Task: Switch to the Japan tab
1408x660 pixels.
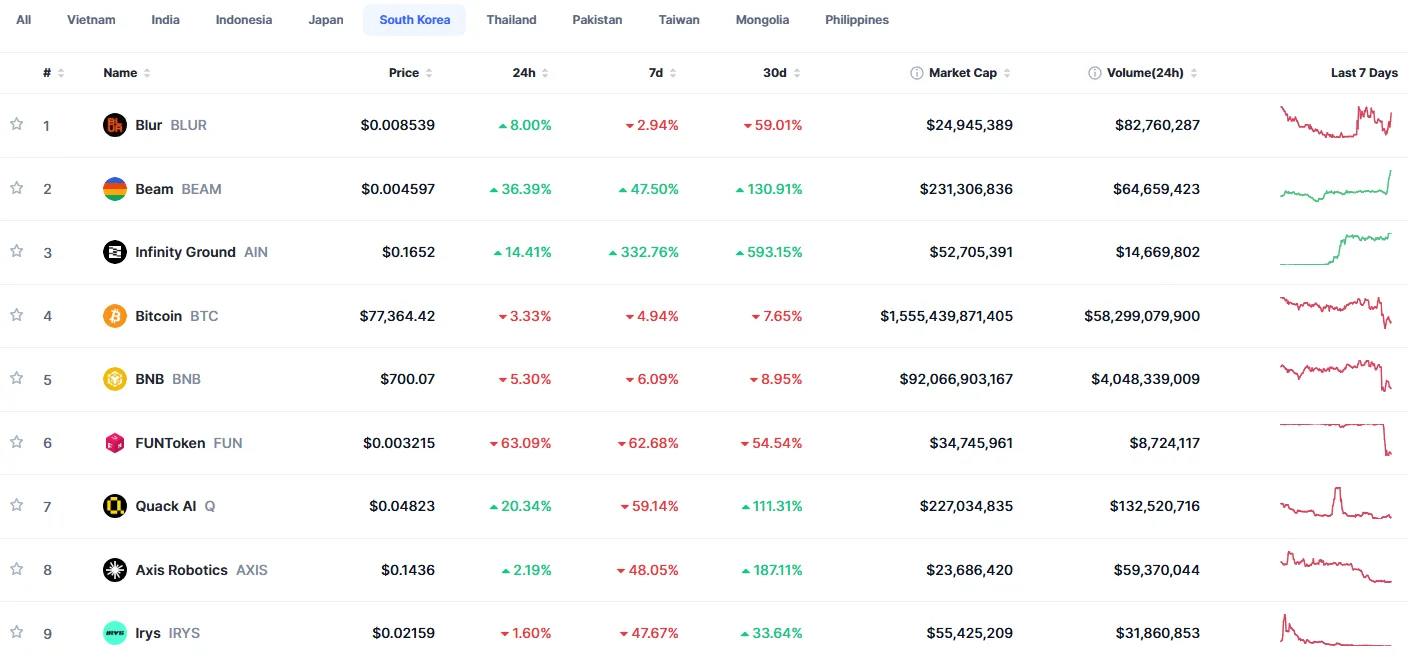Action: click(326, 20)
